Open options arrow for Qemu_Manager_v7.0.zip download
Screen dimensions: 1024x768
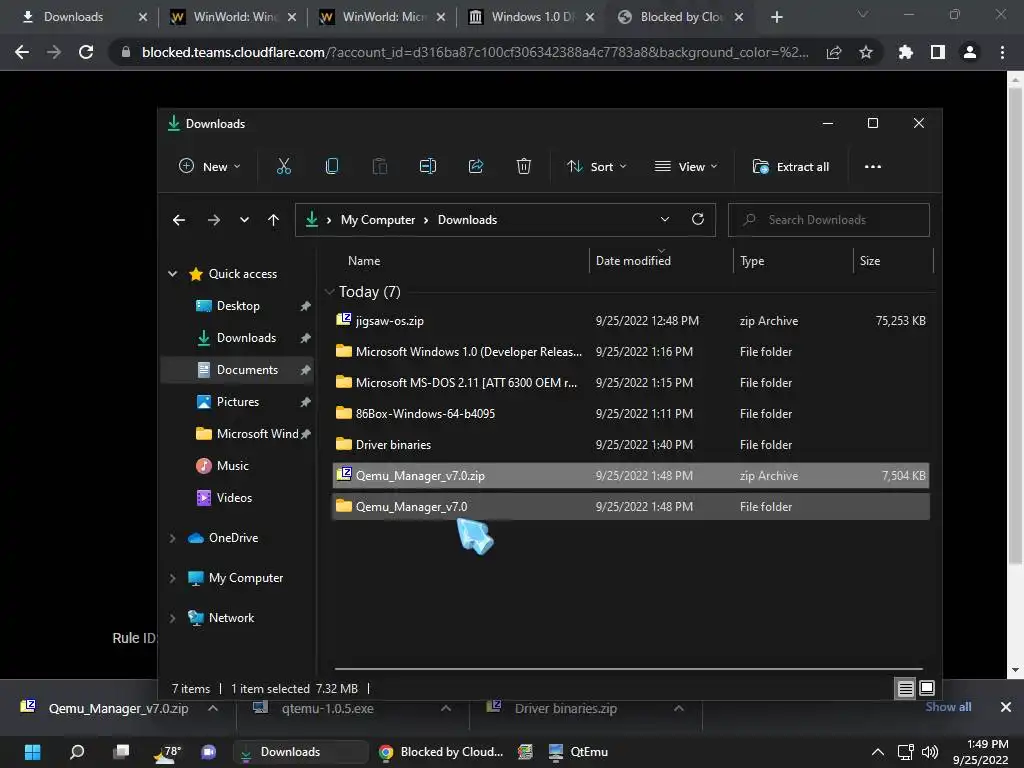tap(213, 709)
